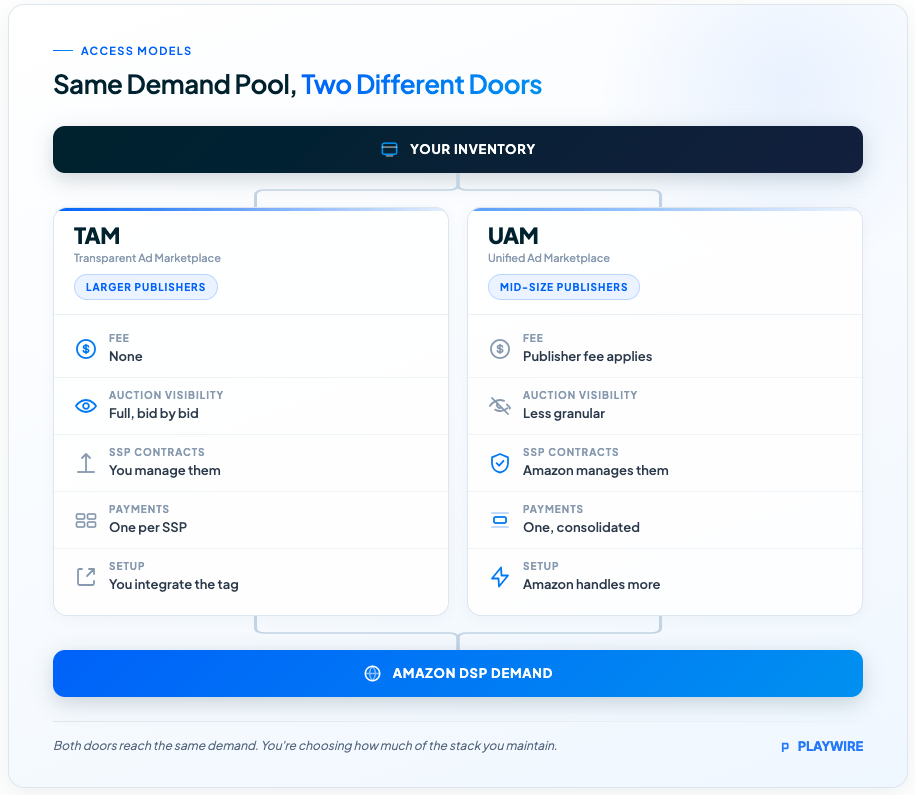The width and height of the screenshot is (915, 795).
Task: Click the TAM AUCTION VISIBILITY label
Action: click(x=166, y=395)
